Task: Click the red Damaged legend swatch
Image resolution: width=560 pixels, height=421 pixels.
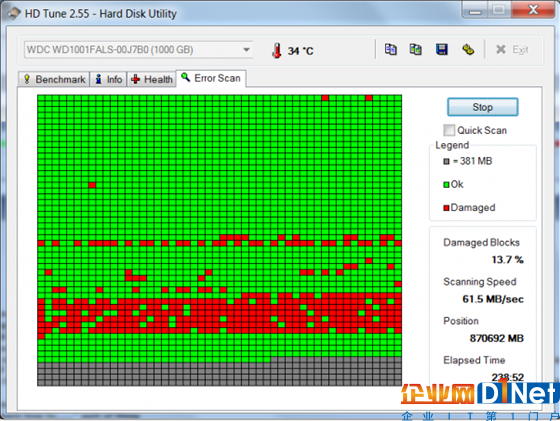Action: 446,208
